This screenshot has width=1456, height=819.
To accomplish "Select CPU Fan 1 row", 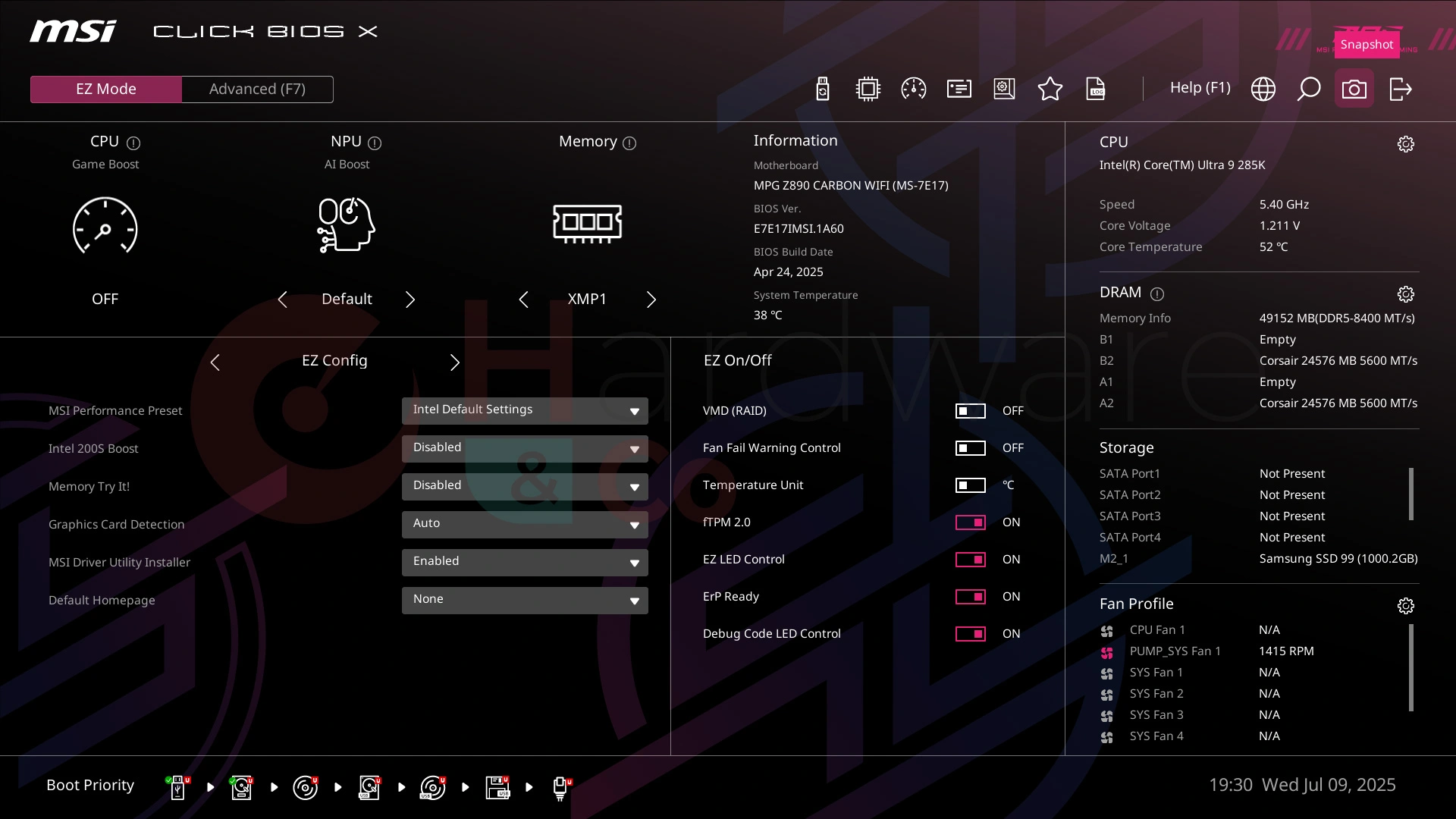I will tap(1191, 630).
